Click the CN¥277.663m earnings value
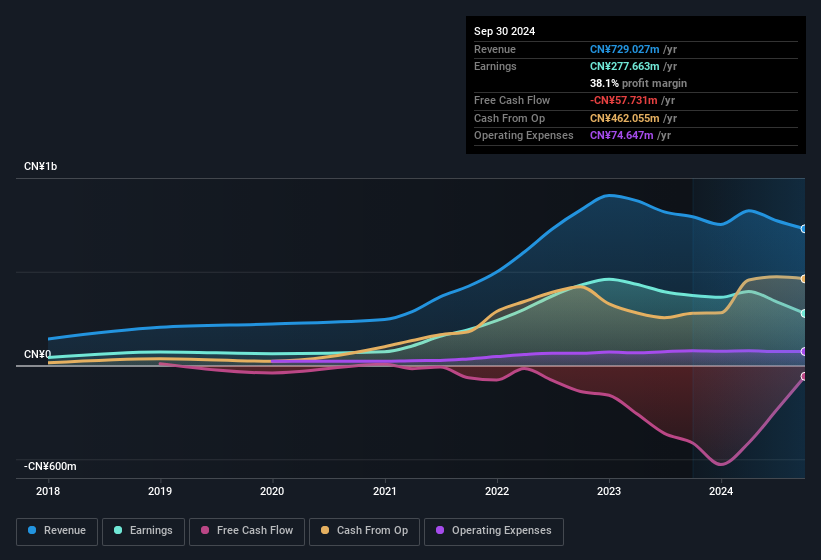This screenshot has height=560, width=821. (x=624, y=66)
